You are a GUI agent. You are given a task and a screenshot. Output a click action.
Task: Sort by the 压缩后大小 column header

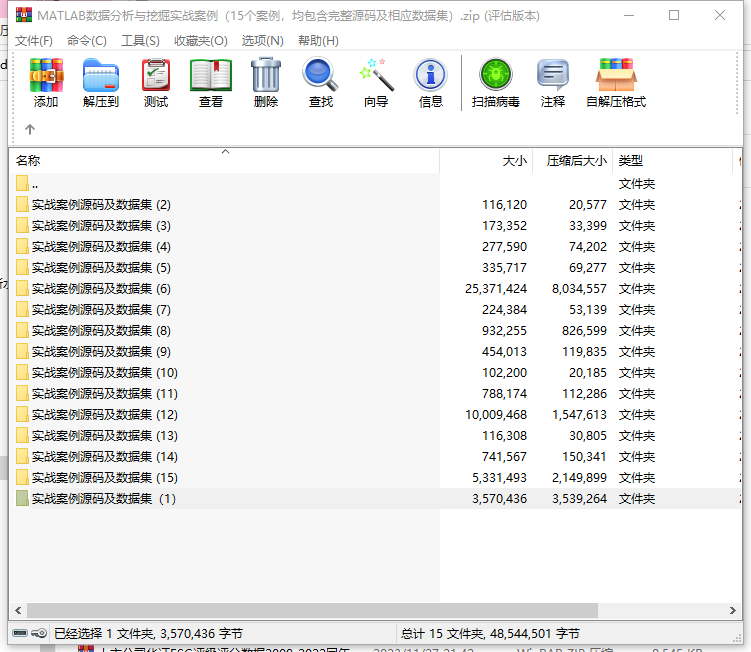pos(573,161)
